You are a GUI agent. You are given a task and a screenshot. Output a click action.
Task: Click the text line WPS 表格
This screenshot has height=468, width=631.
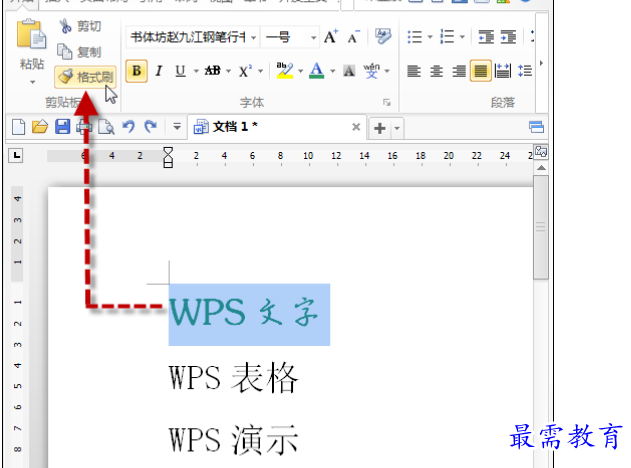click(x=233, y=377)
